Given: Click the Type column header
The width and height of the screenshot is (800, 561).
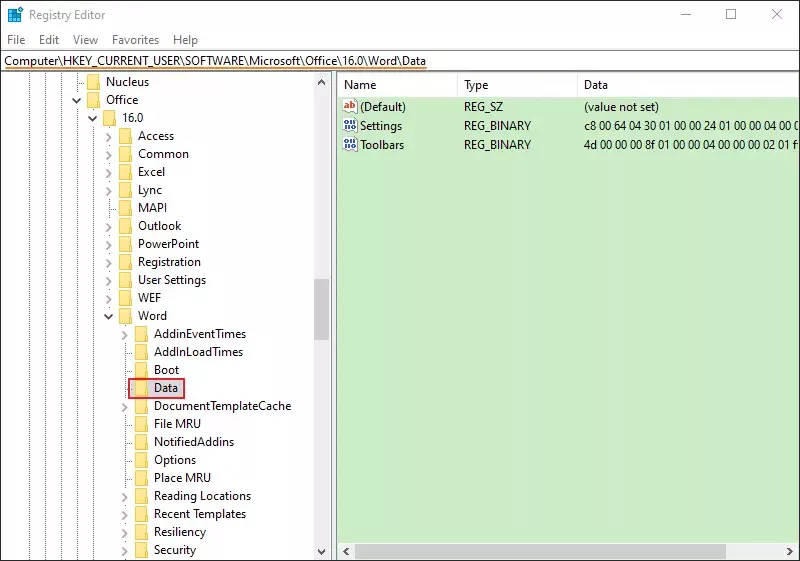Looking at the screenshot, I should point(517,85).
